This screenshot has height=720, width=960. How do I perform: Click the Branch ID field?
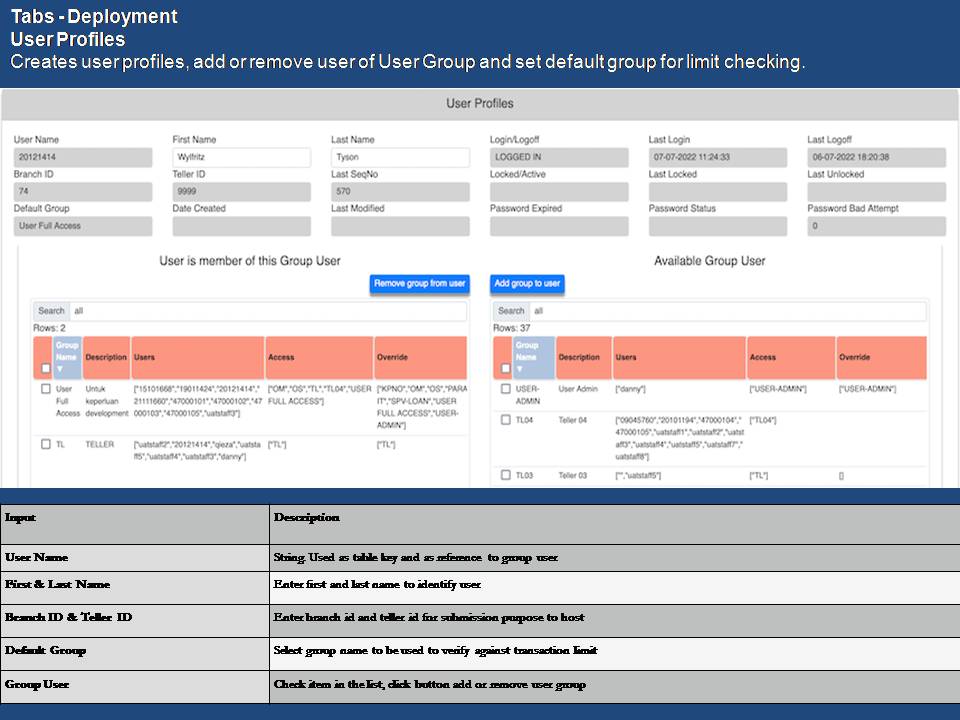(x=83, y=192)
